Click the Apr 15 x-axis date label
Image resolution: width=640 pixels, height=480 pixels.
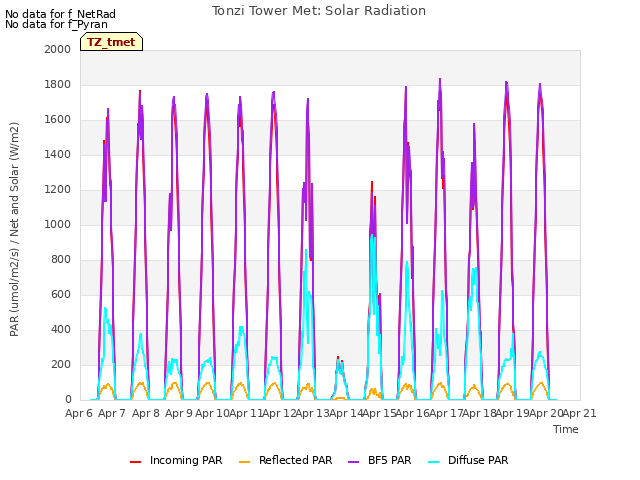click(x=379, y=413)
